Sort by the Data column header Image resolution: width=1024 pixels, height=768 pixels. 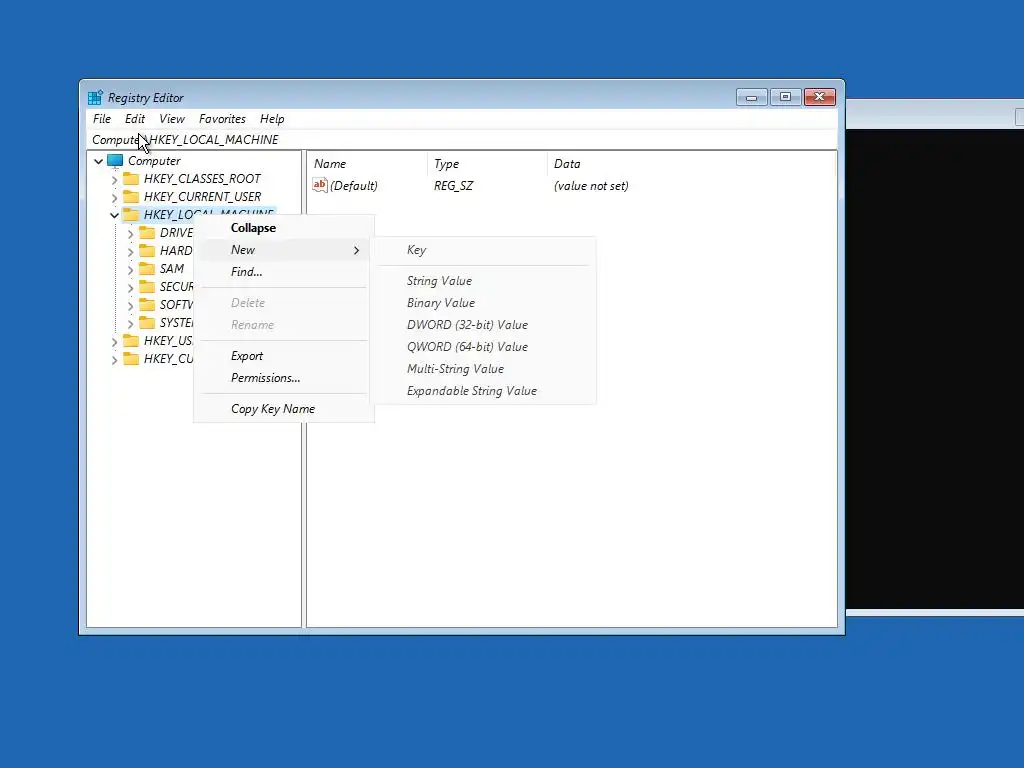691,164
